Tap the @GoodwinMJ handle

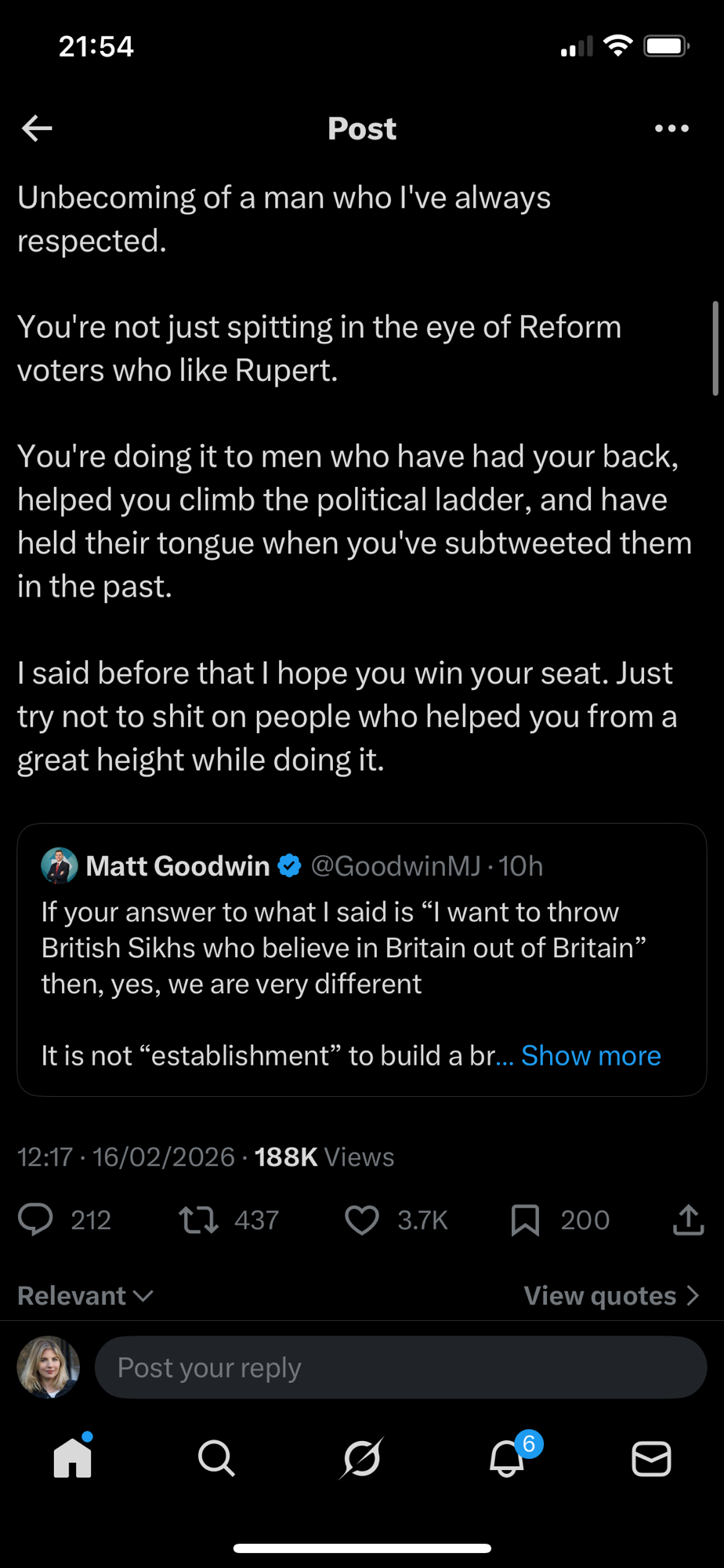(x=396, y=866)
